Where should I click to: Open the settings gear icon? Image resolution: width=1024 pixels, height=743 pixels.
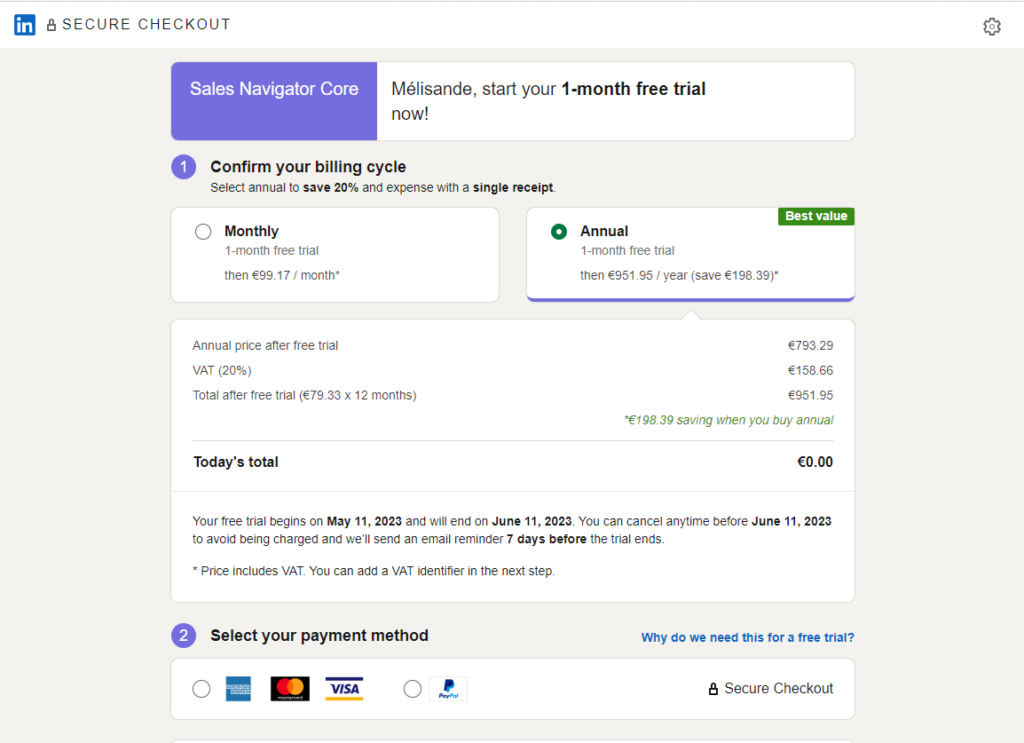992,27
